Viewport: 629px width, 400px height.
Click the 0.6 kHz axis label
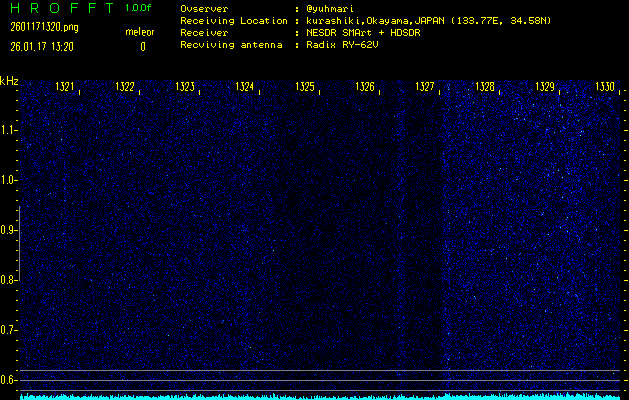pyautogui.click(x=7, y=380)
